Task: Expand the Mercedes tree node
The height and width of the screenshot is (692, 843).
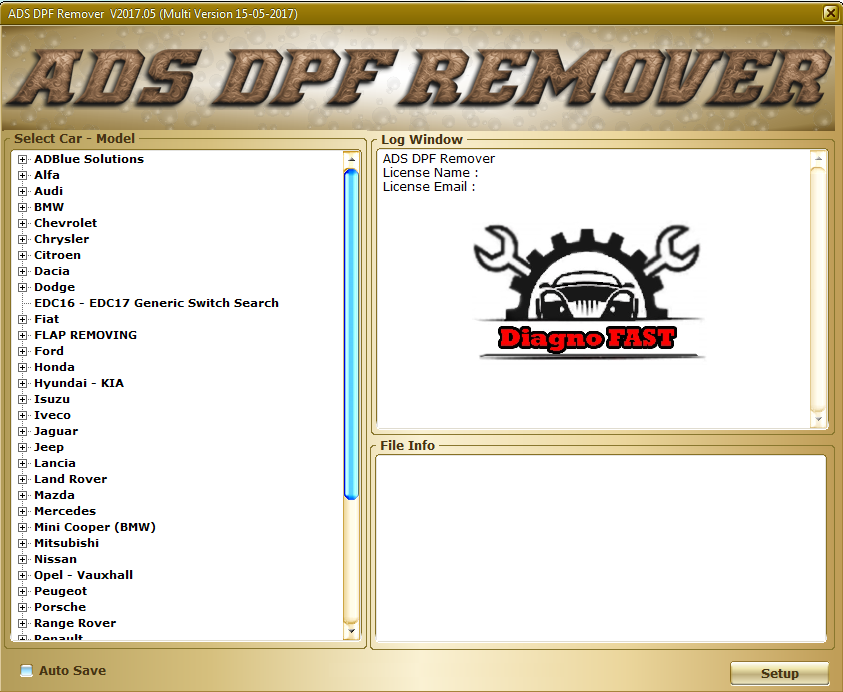Action: pyautogui.click(x=23, y=511)
